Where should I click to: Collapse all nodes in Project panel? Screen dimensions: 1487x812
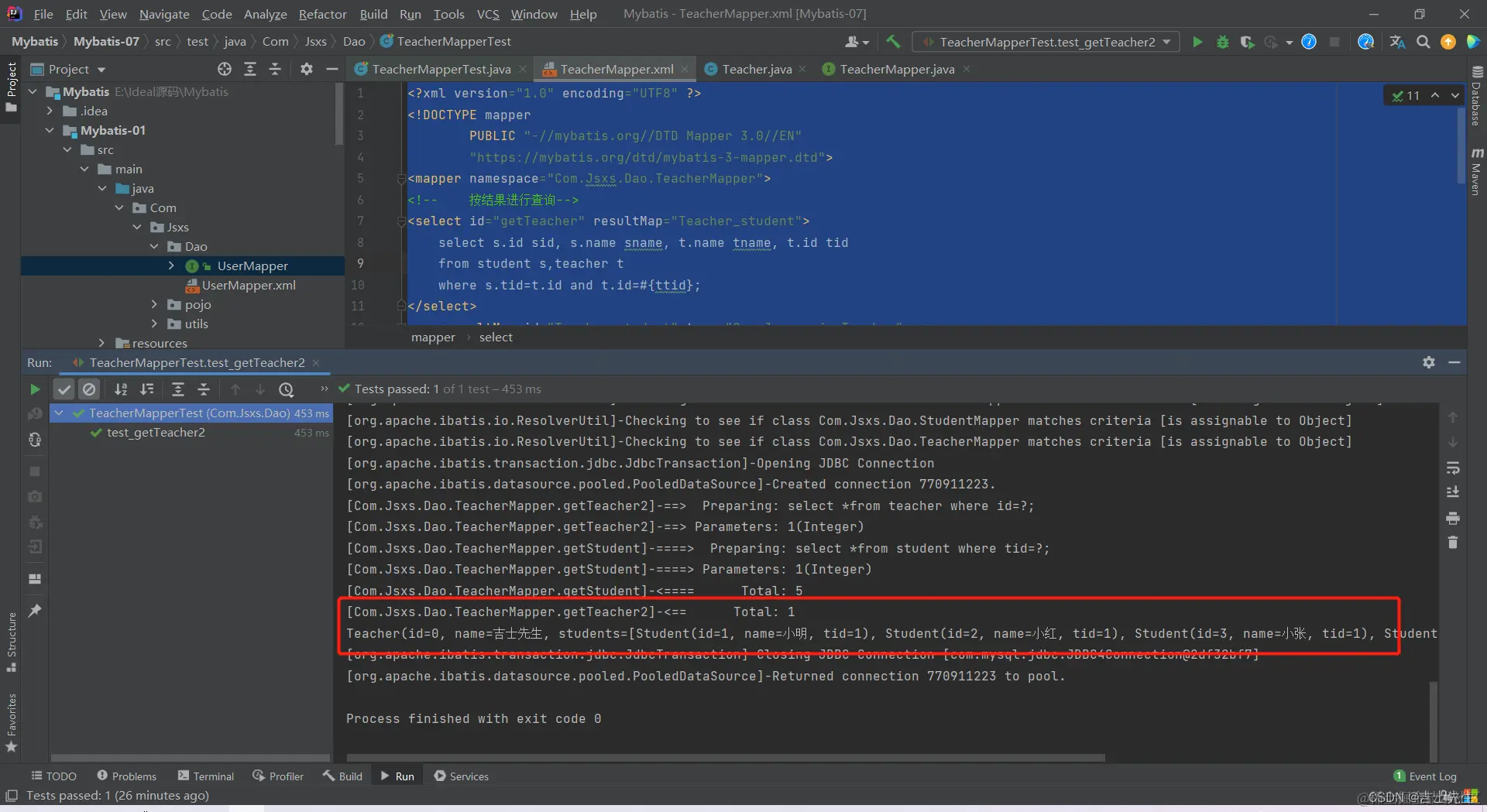click(275, 69)
